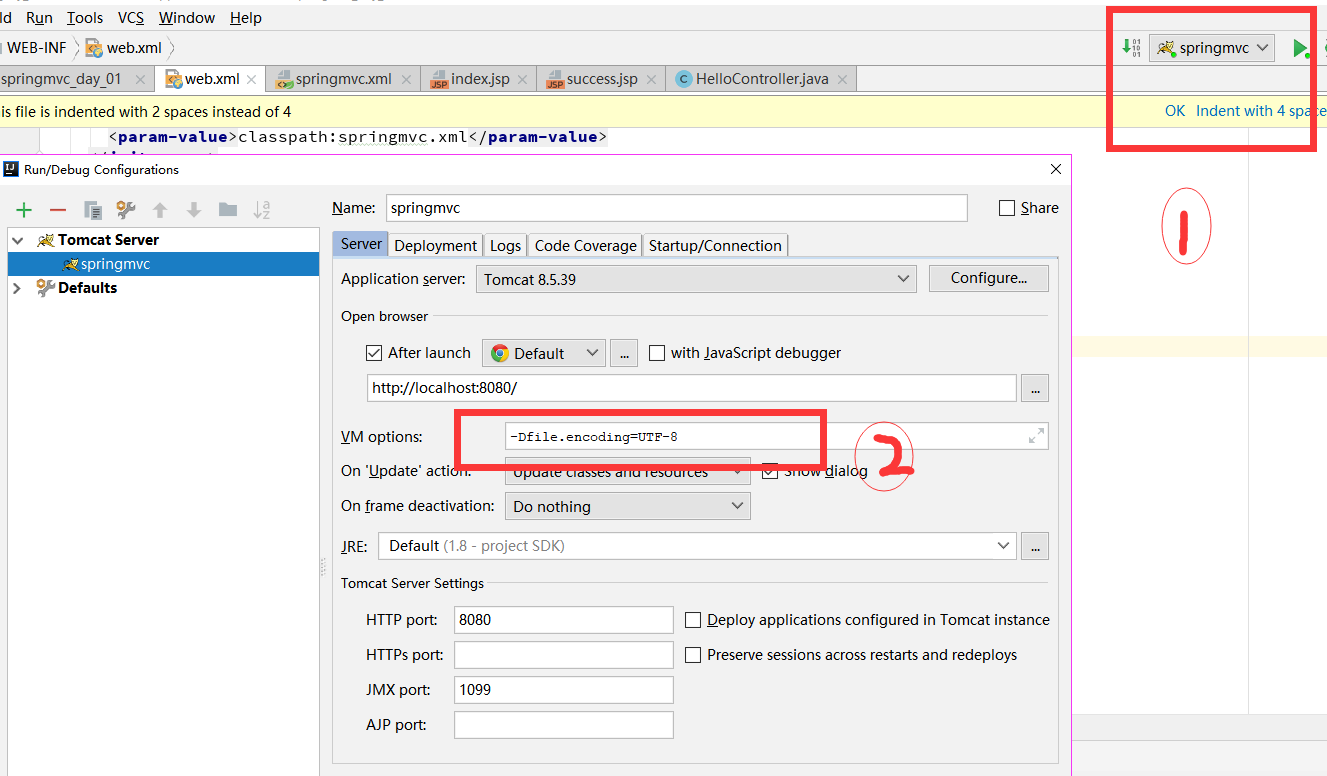Open the Default browser dropdown
Image resolution: width=1327 pixels, height=776 pixels.
click(x=544, y=353)
